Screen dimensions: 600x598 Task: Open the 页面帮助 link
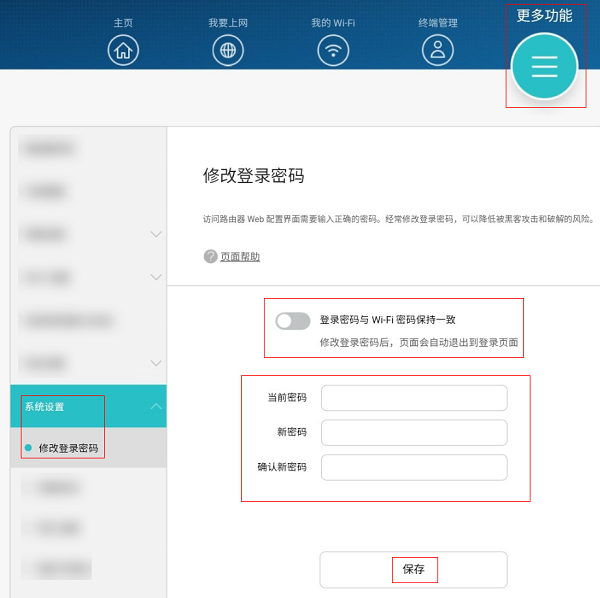pos(240,257)
